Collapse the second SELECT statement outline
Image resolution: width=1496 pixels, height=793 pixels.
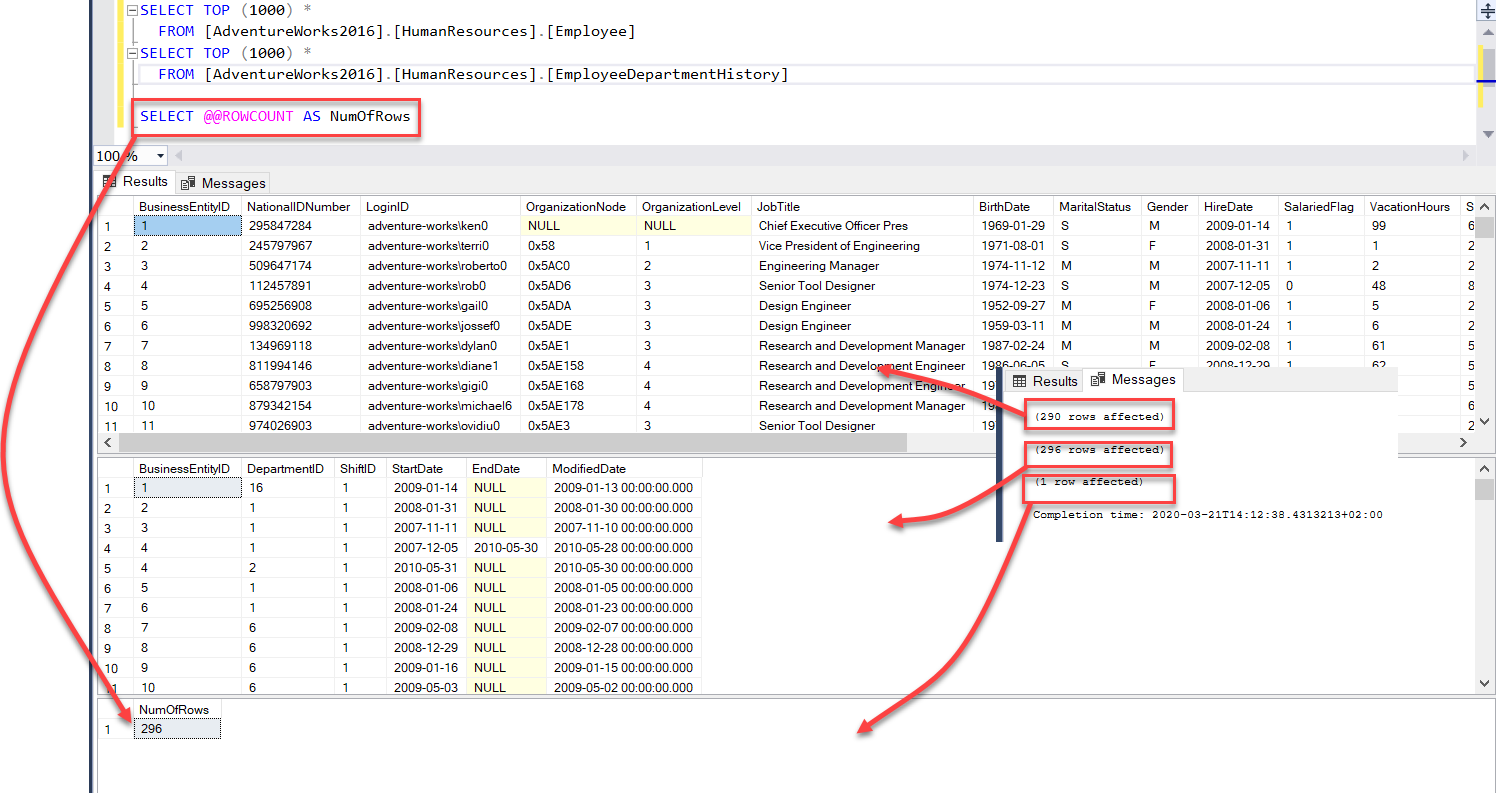tap(131, 52)
